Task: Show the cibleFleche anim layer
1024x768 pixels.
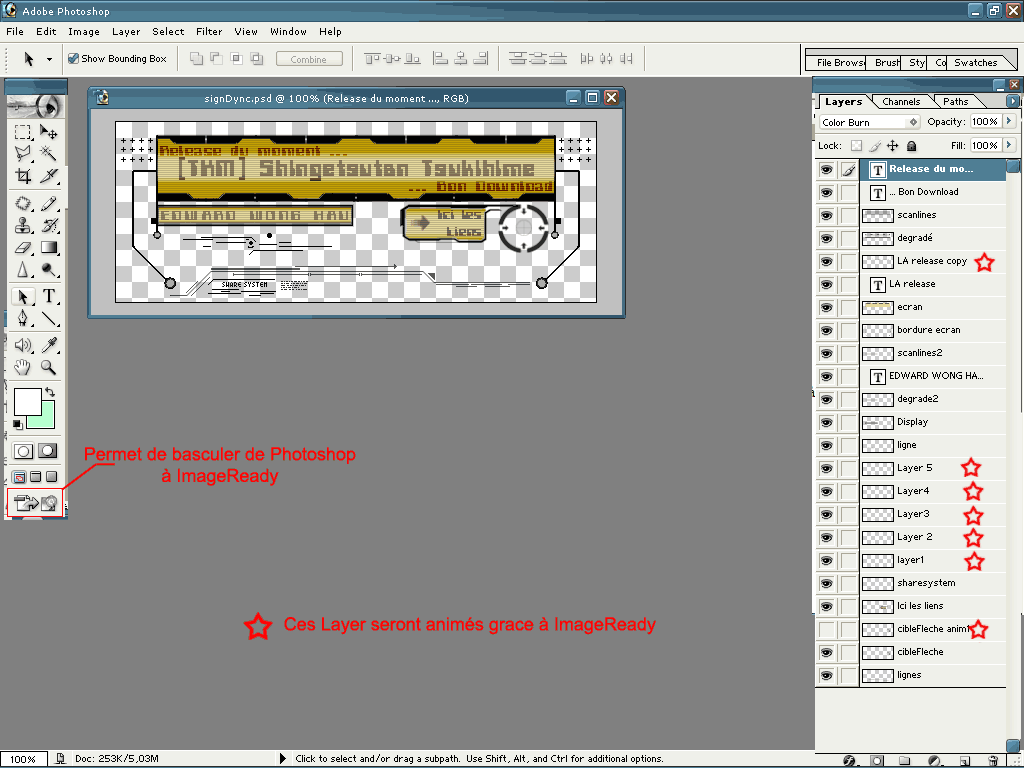Action: [x=826, y=630]
